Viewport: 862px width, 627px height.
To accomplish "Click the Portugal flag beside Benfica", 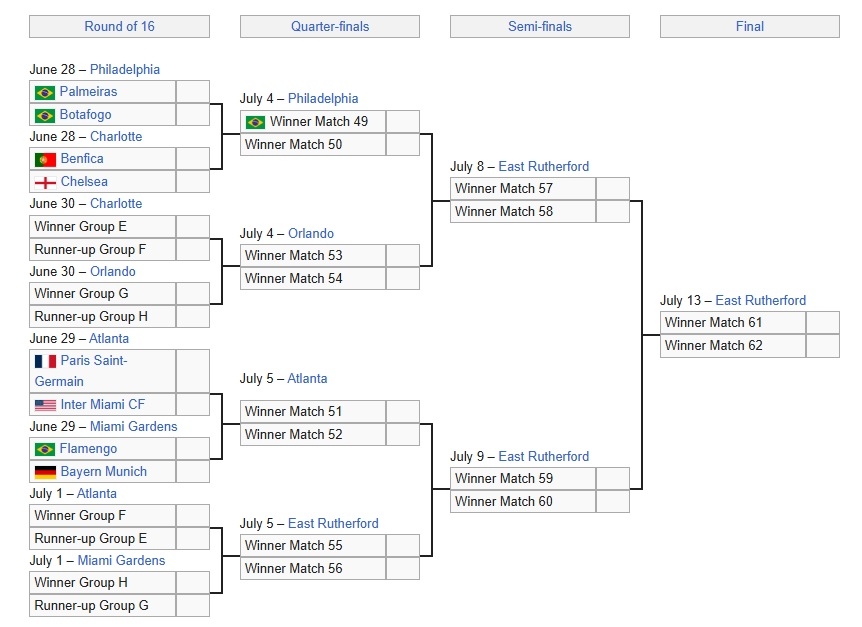I will (45, 159).
